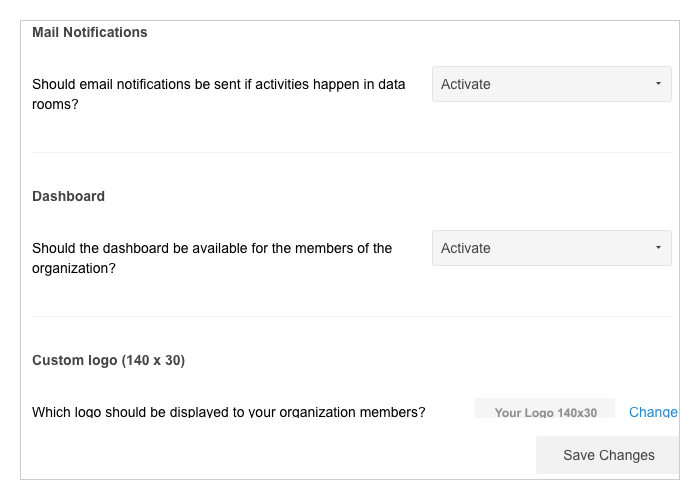Click the words data rooms in the notification question

point(219,94)
